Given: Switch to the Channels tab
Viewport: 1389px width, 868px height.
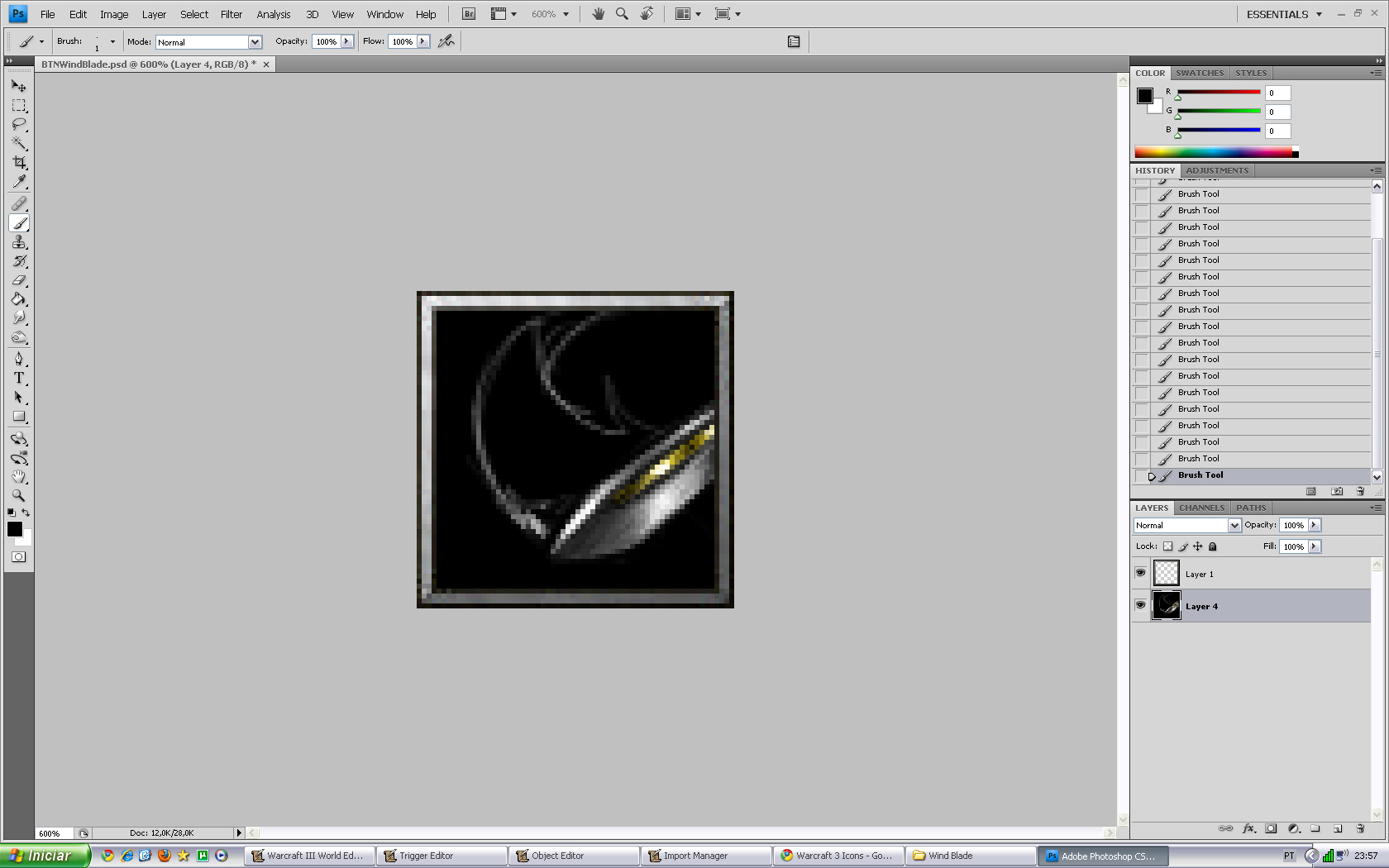Looking at the screenshot, I should 1202,508.
